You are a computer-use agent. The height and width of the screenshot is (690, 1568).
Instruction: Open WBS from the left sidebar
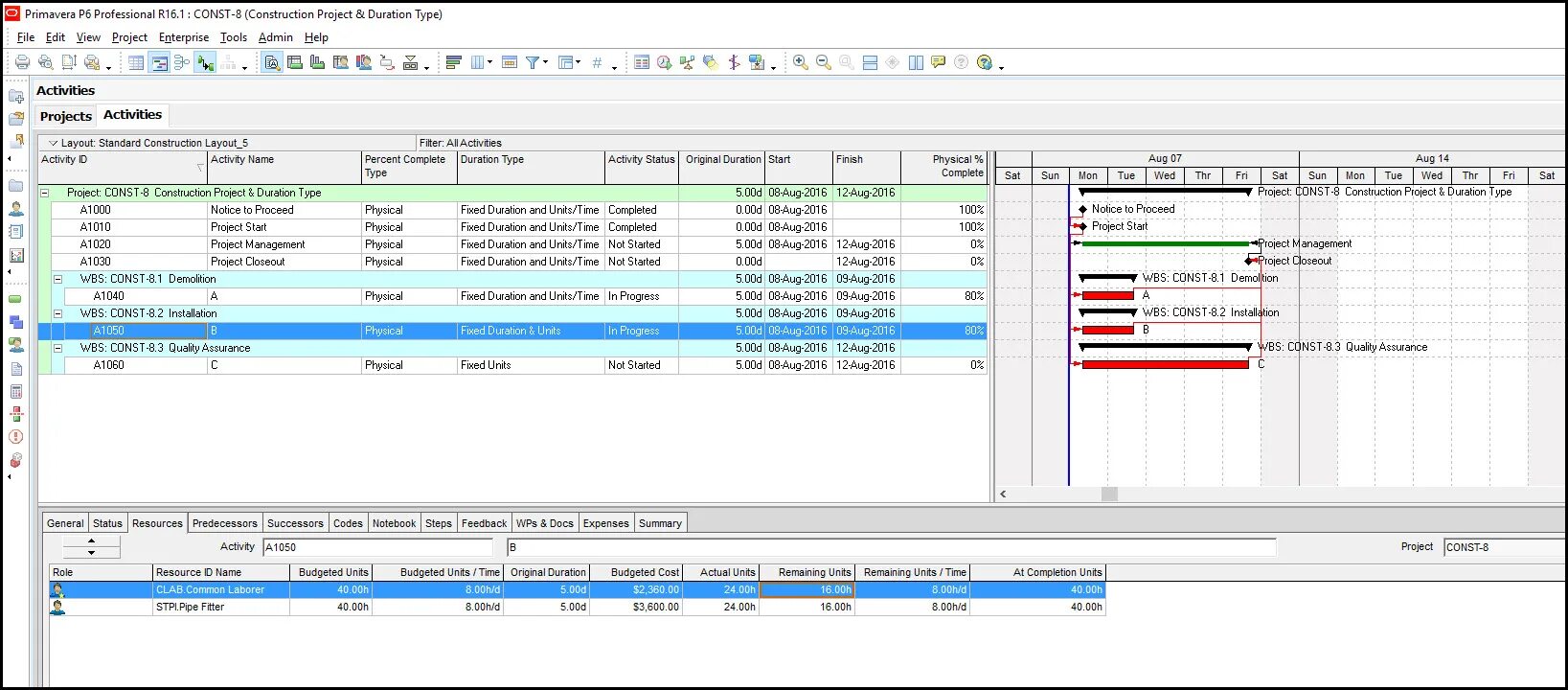(16, 322)
